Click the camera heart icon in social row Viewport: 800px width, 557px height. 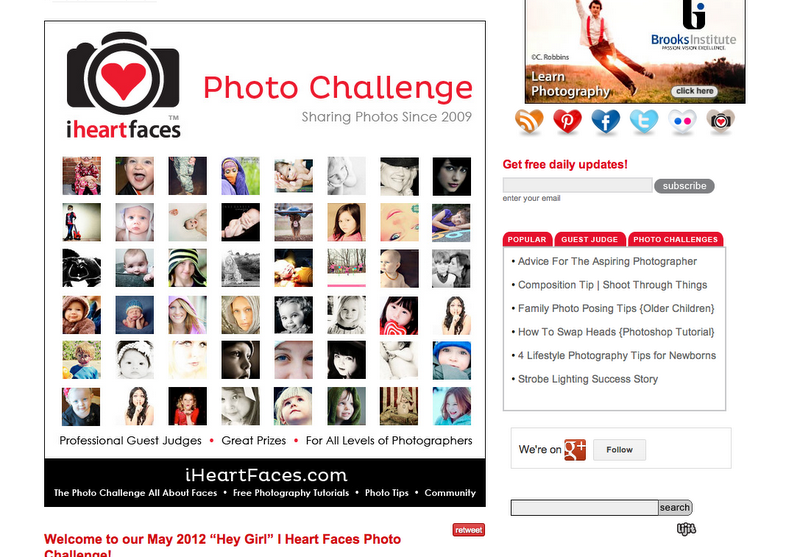click(720, 121)
